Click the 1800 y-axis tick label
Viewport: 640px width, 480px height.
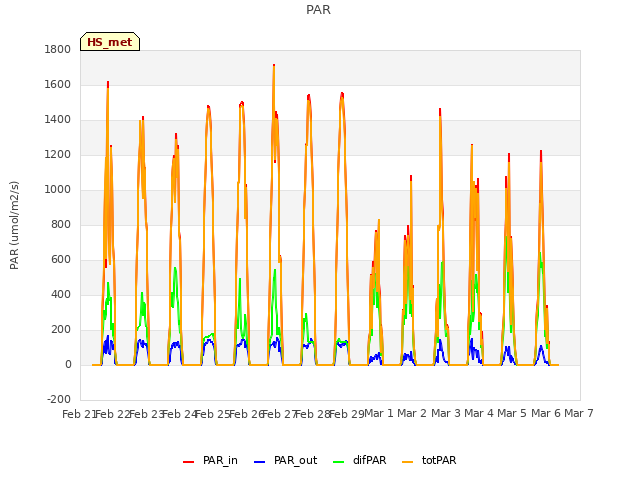point(58,49)
